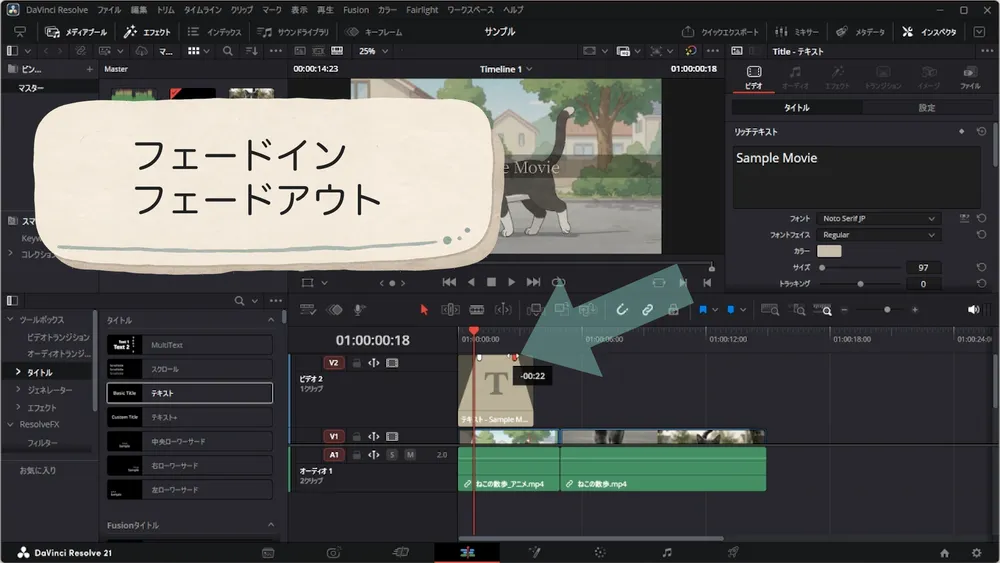This screenshot has height=563, width=1000.
Task: Mute the A1 audio track
Action: (x=410, y=455)
